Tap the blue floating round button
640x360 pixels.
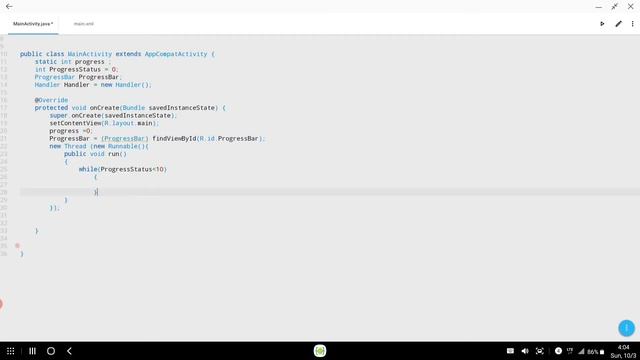click(x=626, y=328)
